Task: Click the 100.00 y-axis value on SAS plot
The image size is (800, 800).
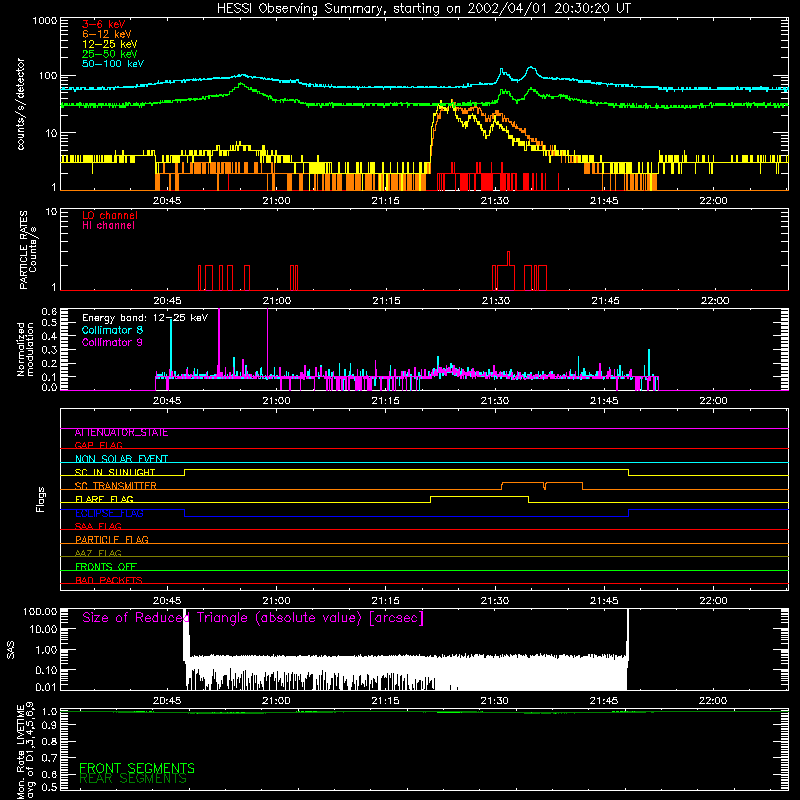Action: point(40,611)
